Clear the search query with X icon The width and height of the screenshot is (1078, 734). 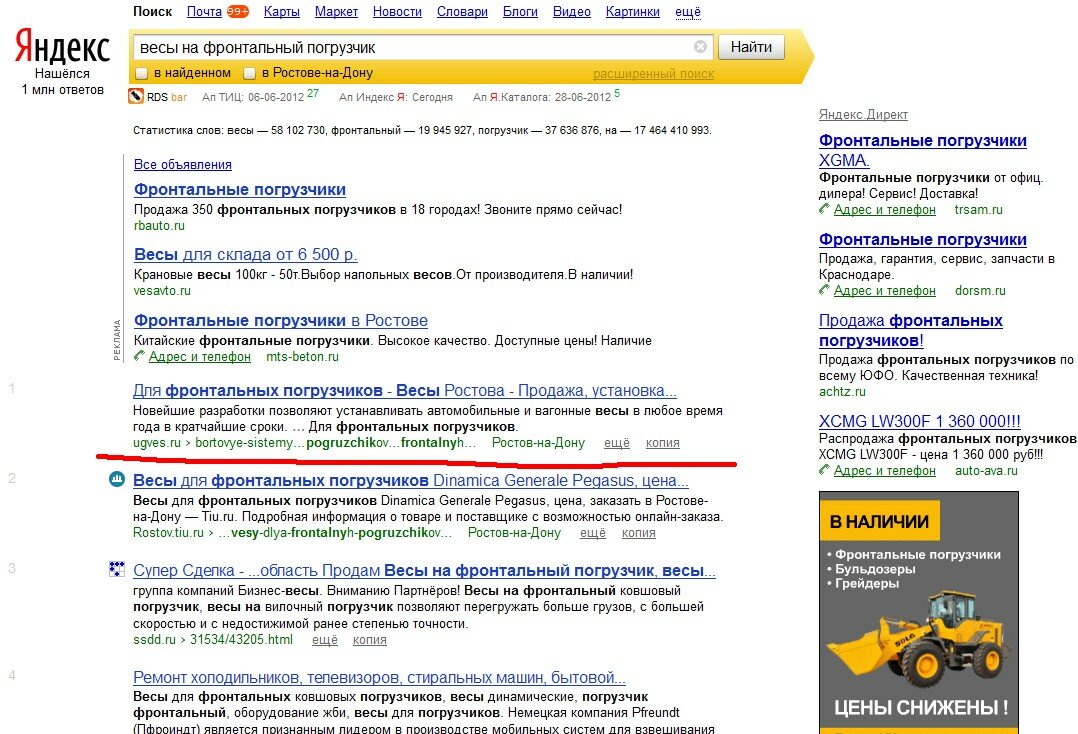coord(701,47)
